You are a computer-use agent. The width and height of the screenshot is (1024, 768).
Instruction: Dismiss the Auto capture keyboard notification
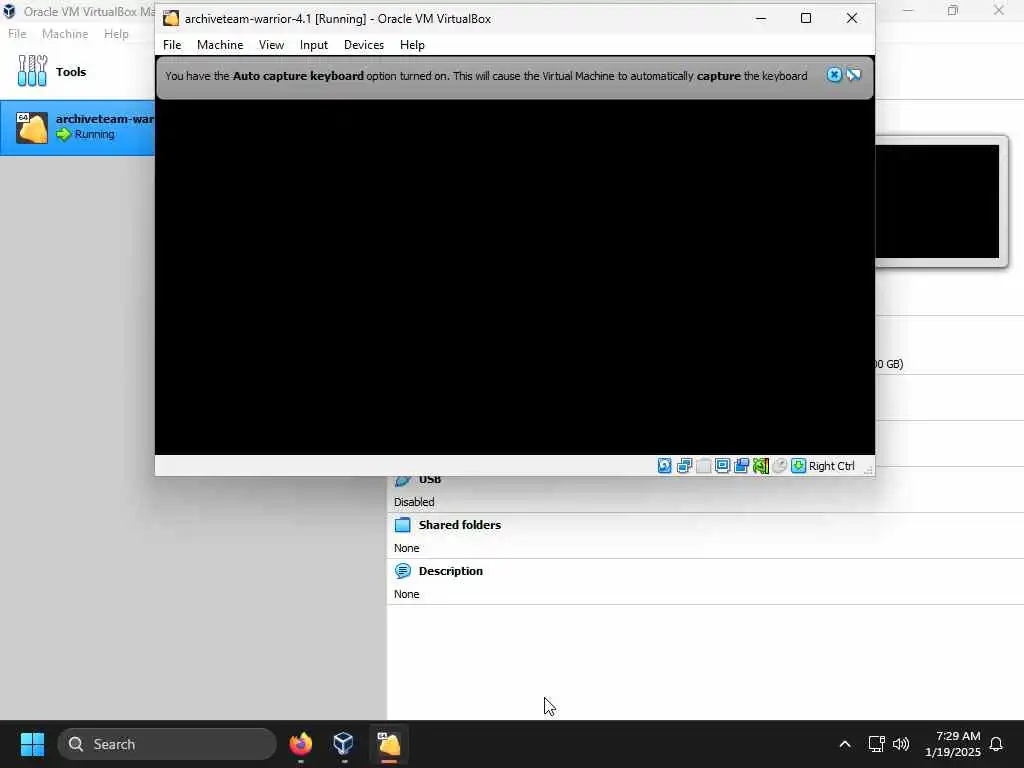pyautogui.click(x=834, y=74)
